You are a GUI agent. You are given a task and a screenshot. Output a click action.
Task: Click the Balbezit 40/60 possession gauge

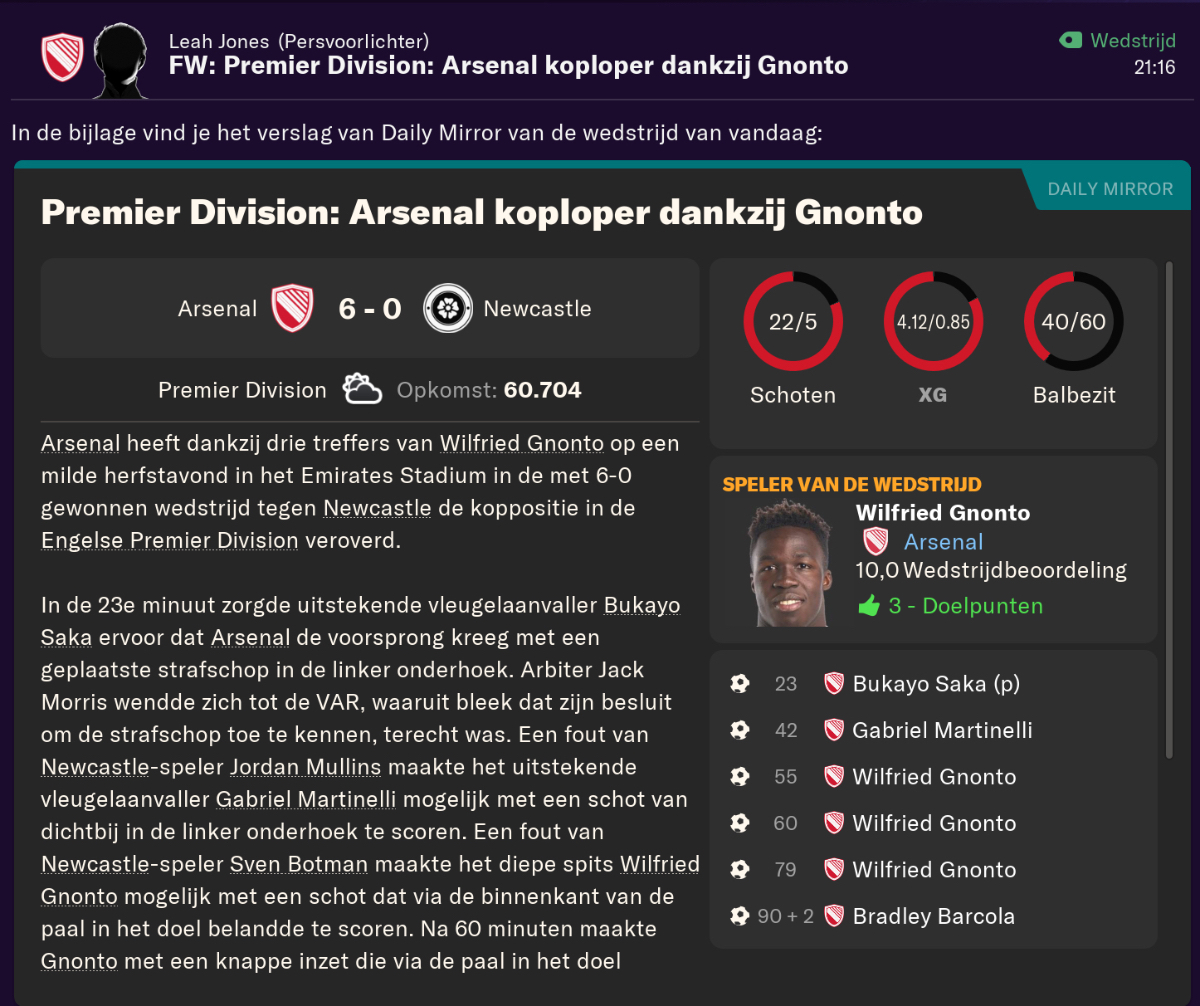[x=1073, y=322]
